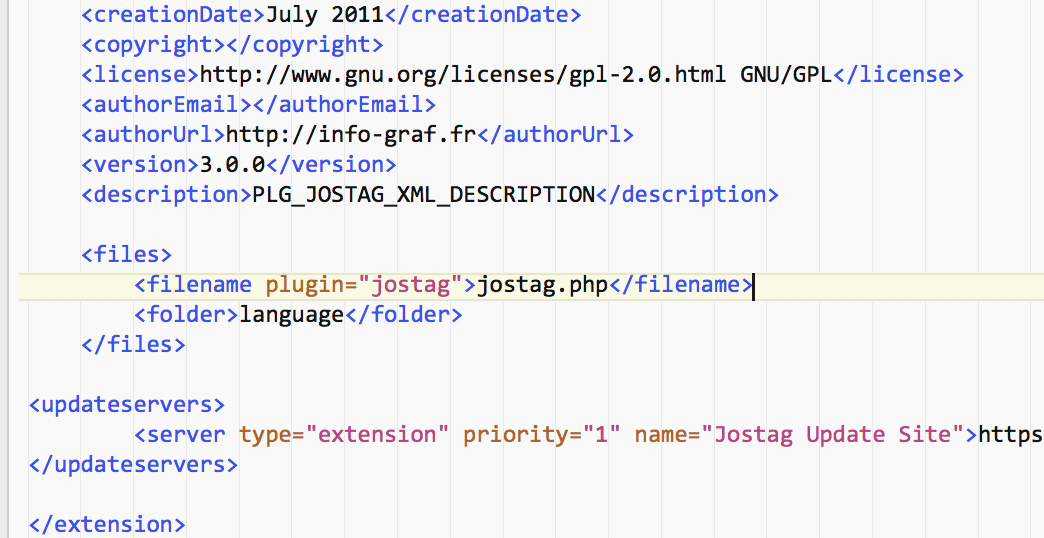Click the opening <authorEmail> tag
This screenshot has width=1044, height=538.
click(166, 105)
